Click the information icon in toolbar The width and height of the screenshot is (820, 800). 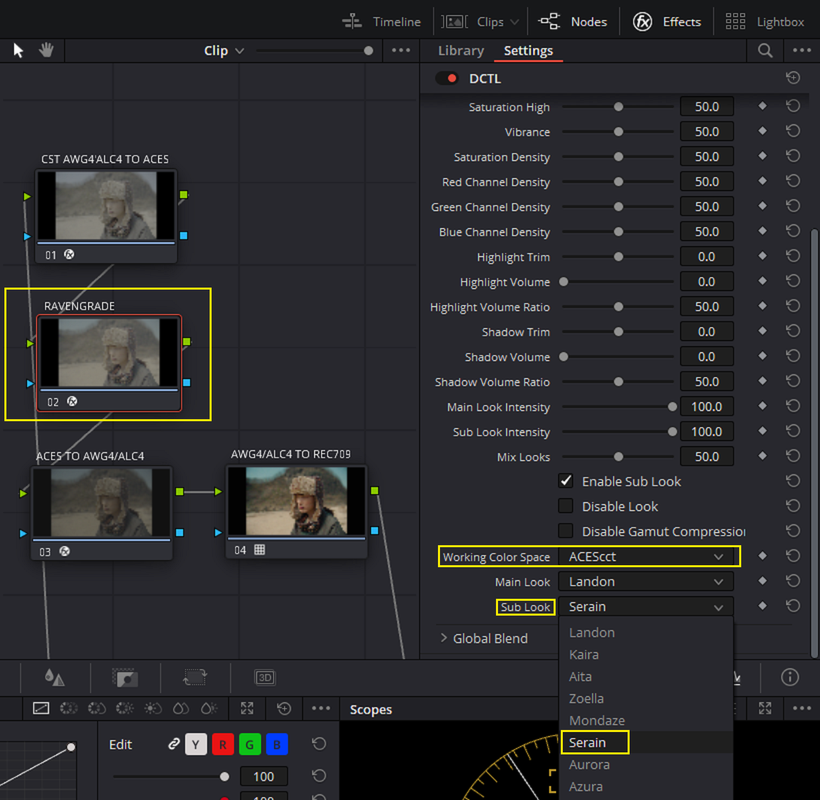[790, 677]
